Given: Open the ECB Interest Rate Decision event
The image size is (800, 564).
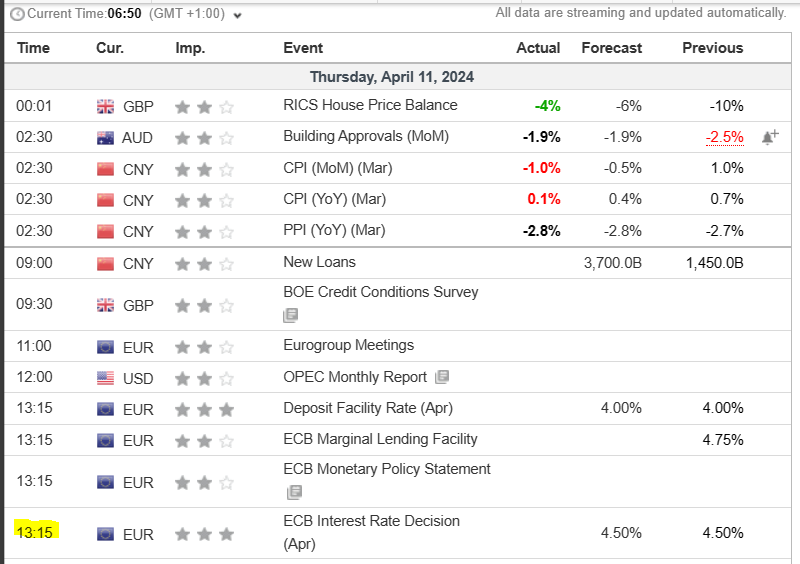Looking at the screenshot, I should 371,521.
